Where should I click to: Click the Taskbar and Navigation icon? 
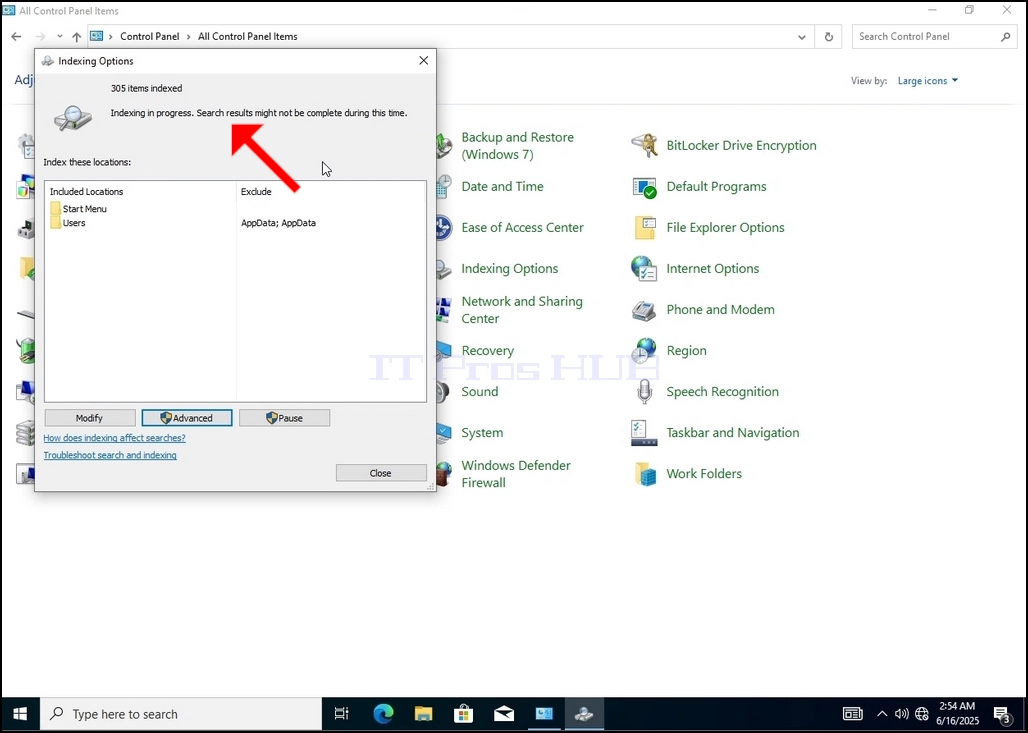coord(644,433)
